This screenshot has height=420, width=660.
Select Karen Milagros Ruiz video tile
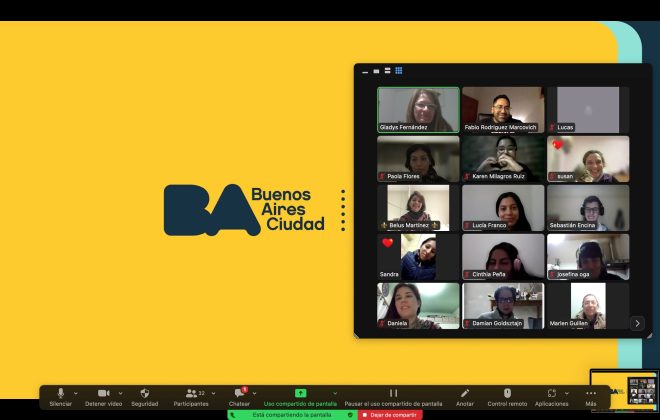pos(503,159)
